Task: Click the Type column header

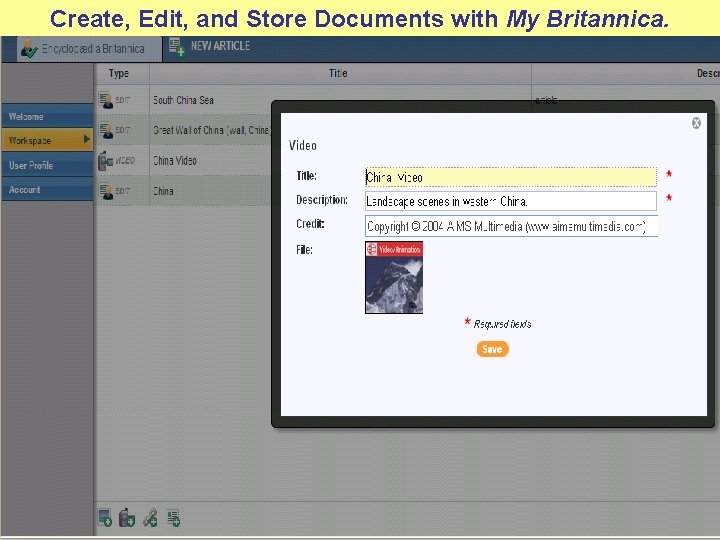Action: pyautogui.click(x=118, y=73)
